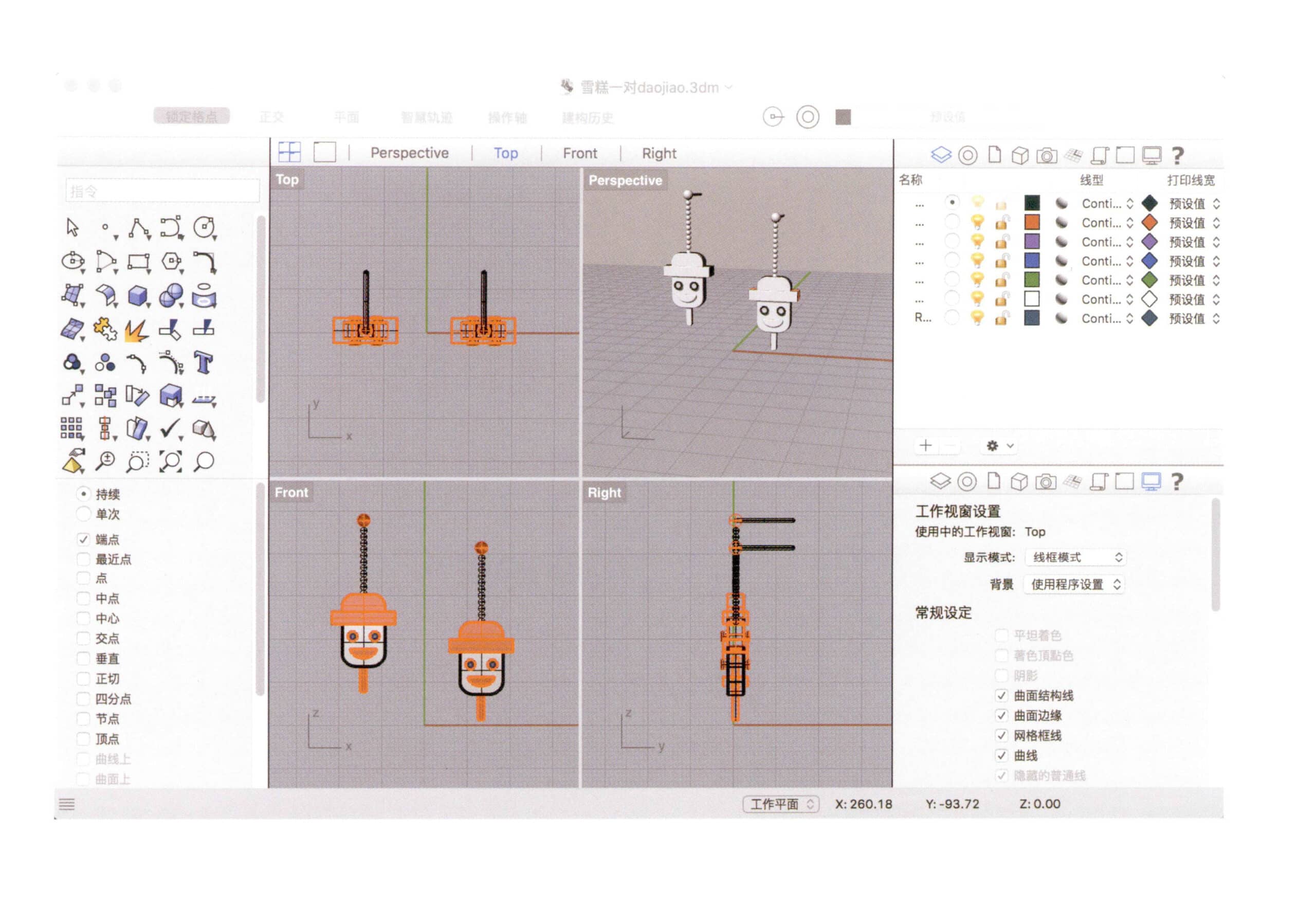
Task: Switch to the Right viewport tab
Action: point(659,153)
